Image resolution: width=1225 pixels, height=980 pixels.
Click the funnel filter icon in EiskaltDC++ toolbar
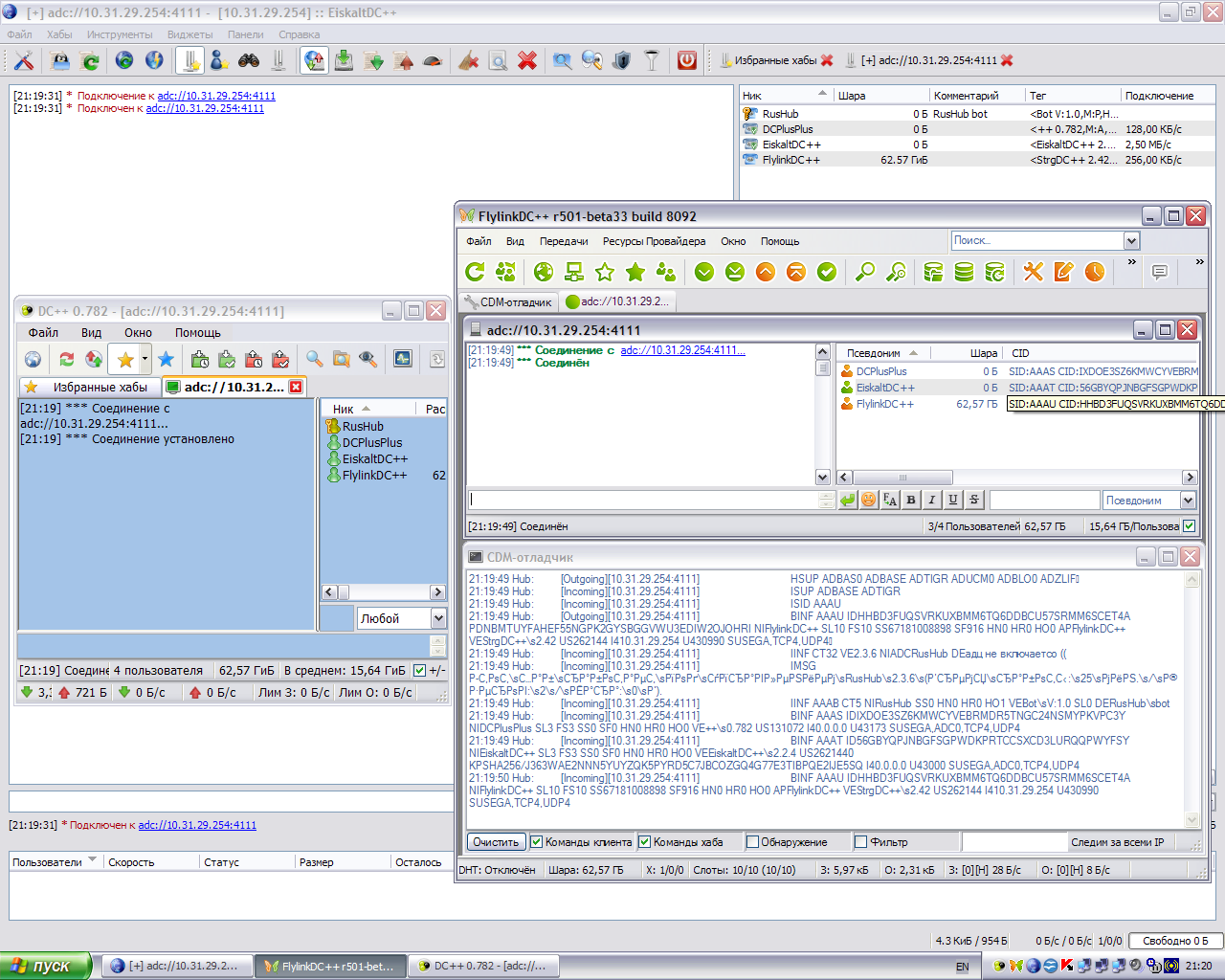coord(652,60)
